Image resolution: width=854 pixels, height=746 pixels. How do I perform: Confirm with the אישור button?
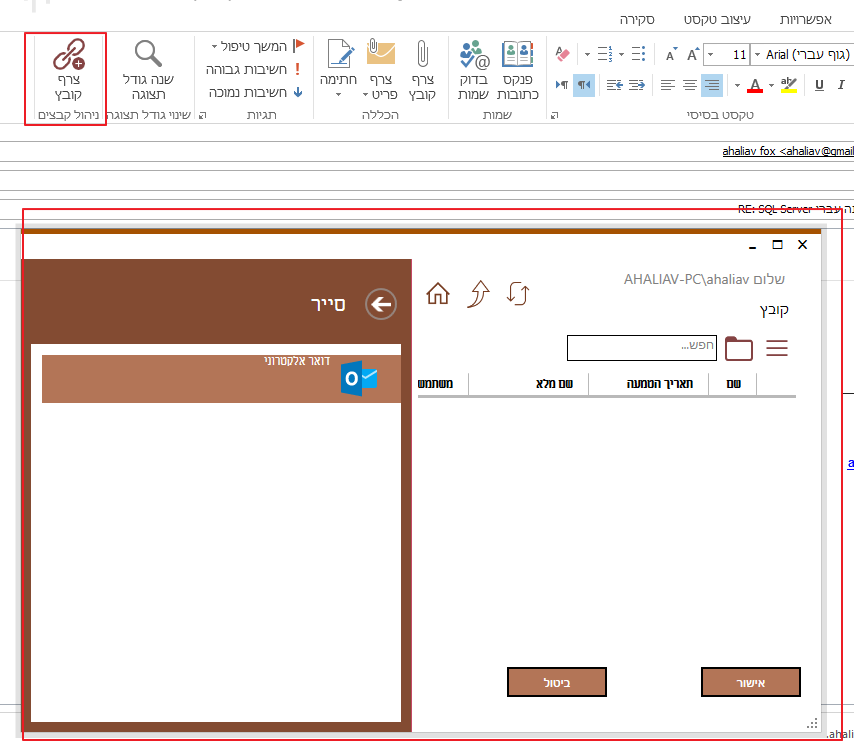[x=751, y=682]
